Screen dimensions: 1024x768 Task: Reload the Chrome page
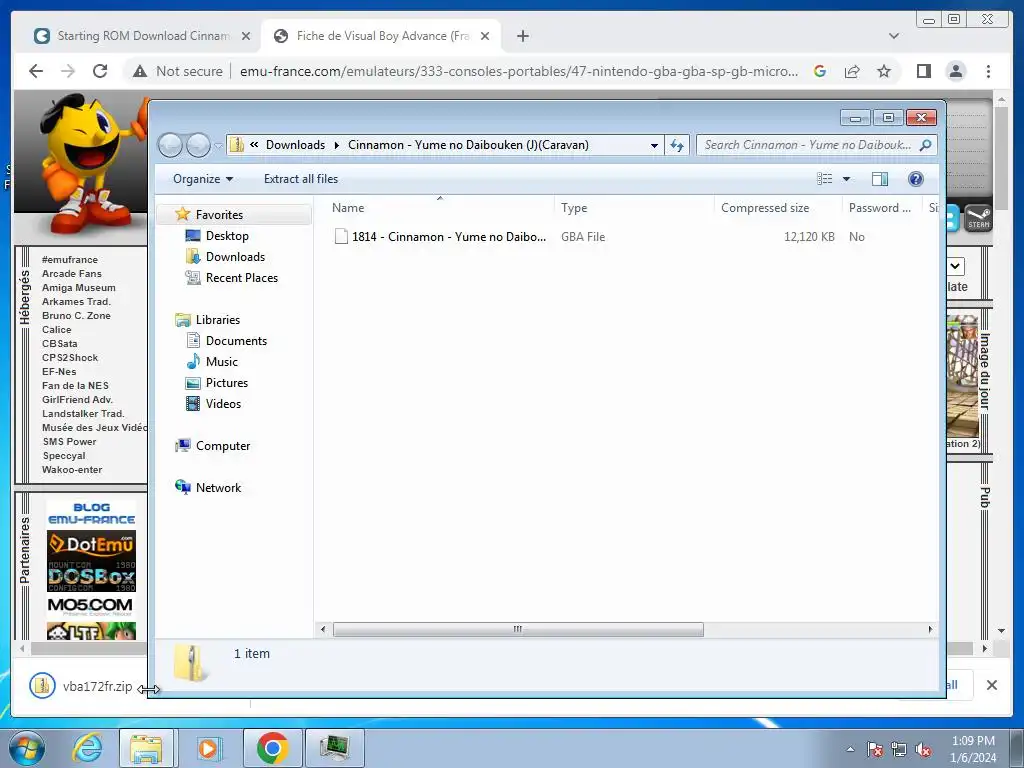point(100,71)
